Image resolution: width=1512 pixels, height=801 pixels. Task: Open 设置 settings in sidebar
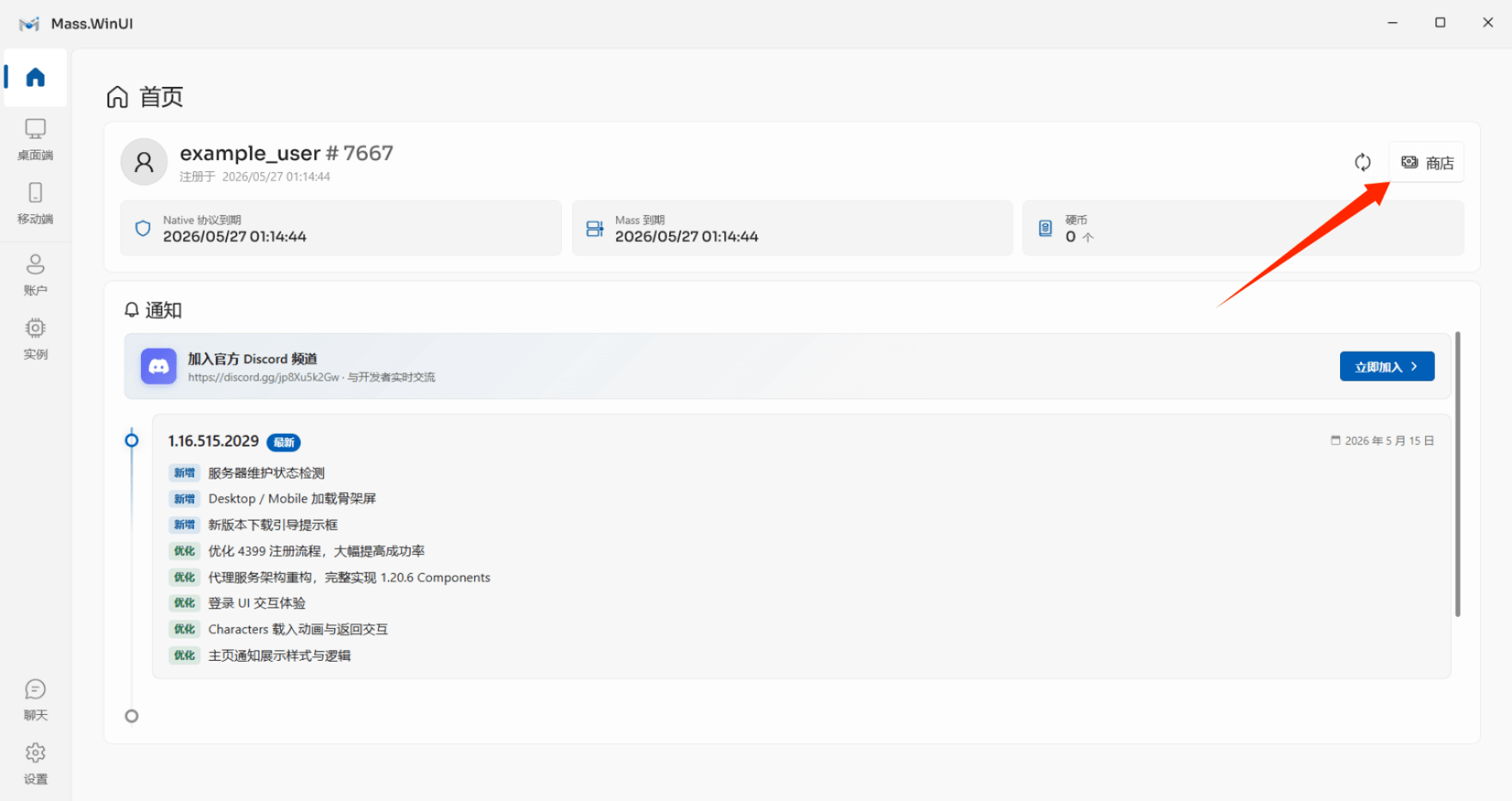36,764
